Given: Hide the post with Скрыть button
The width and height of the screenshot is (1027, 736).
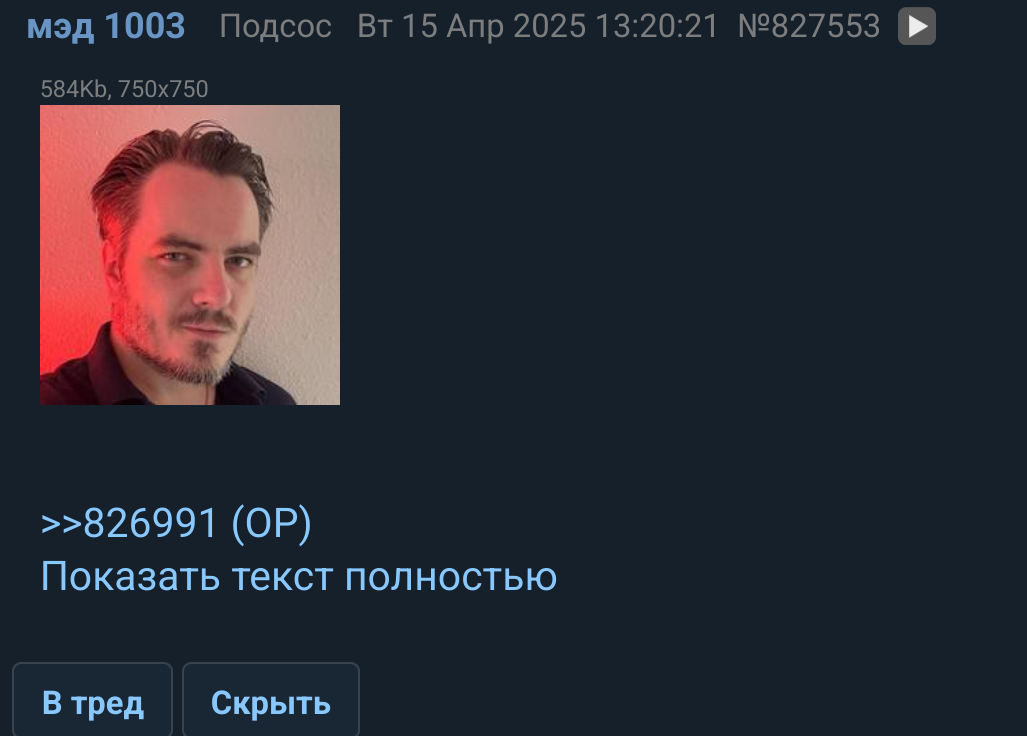Looking at the screenshot, I should (x=271, y=701).
